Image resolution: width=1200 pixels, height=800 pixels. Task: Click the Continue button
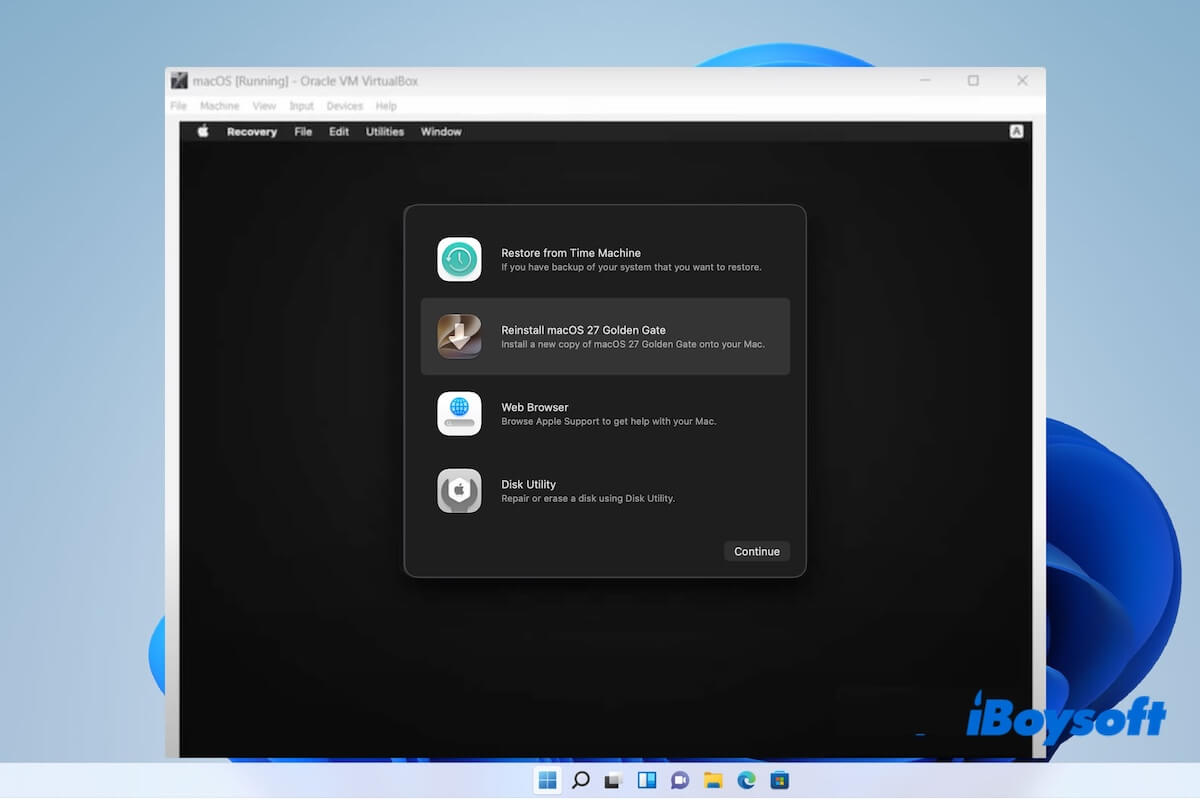click(x=757, y=551)
